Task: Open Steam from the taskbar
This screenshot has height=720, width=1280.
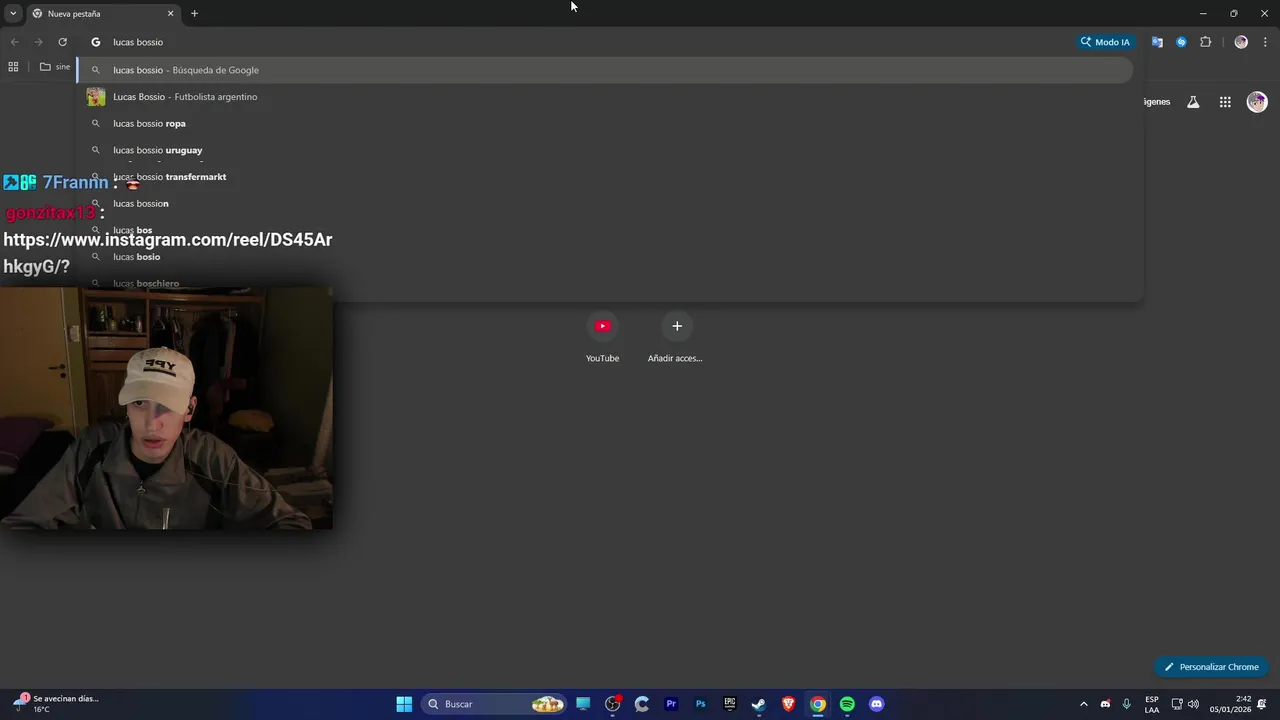Action: [x=759, y=704]
